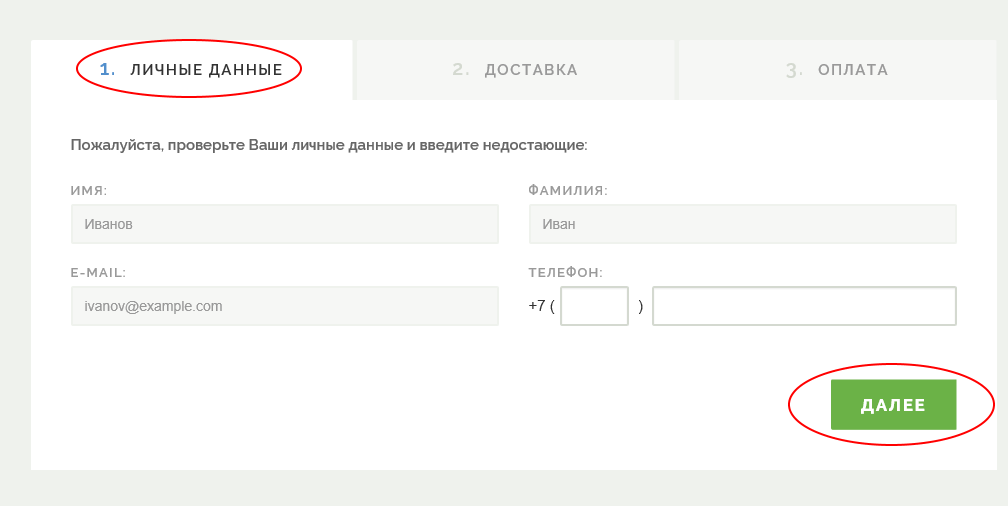
Task: Select the Фамилия field containing Иван
Action: point(742,224)
